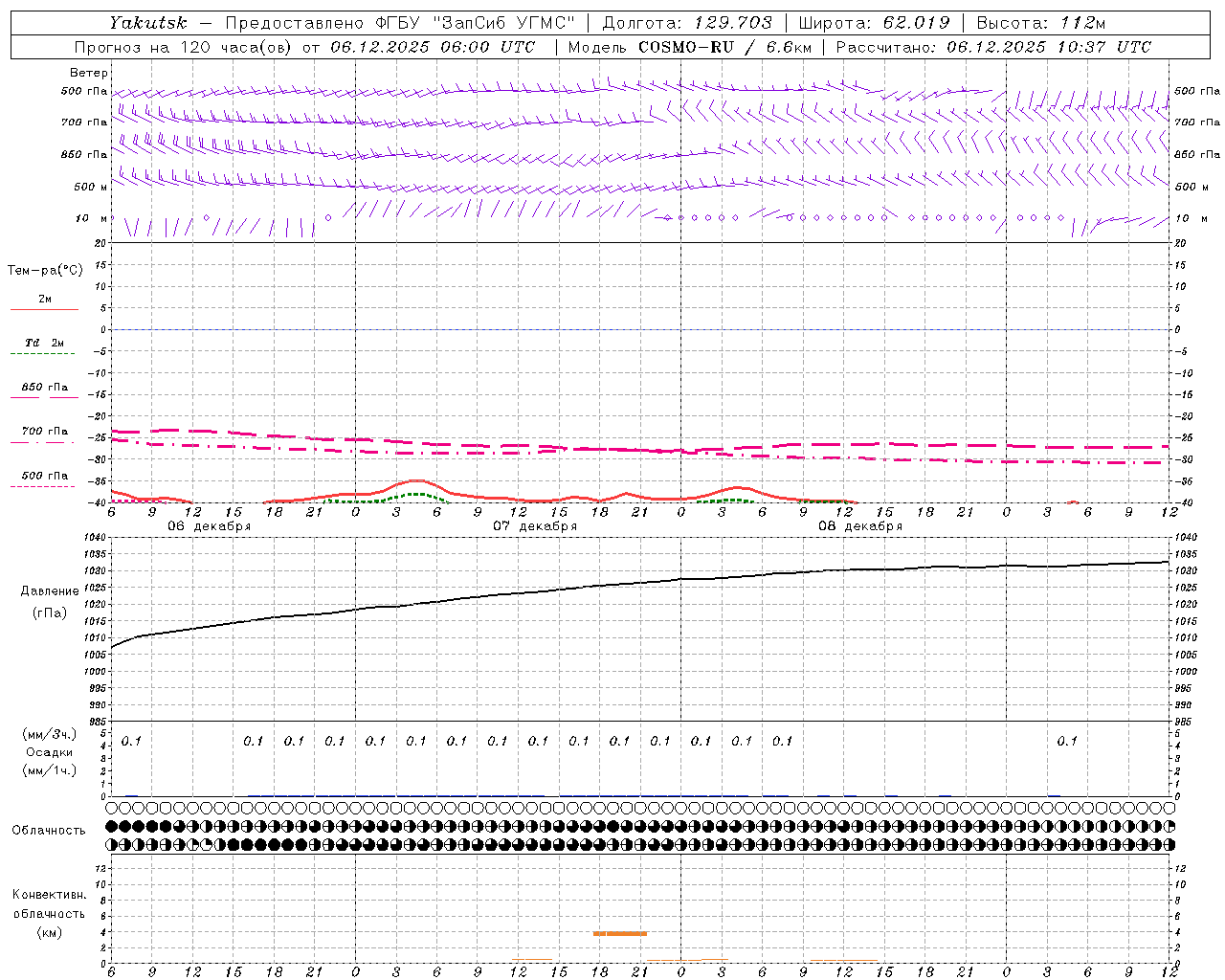Screen dimensions: 1225x980
Task: Click the "Yakutsk" station name in header
Action: (x=146, y=22)
